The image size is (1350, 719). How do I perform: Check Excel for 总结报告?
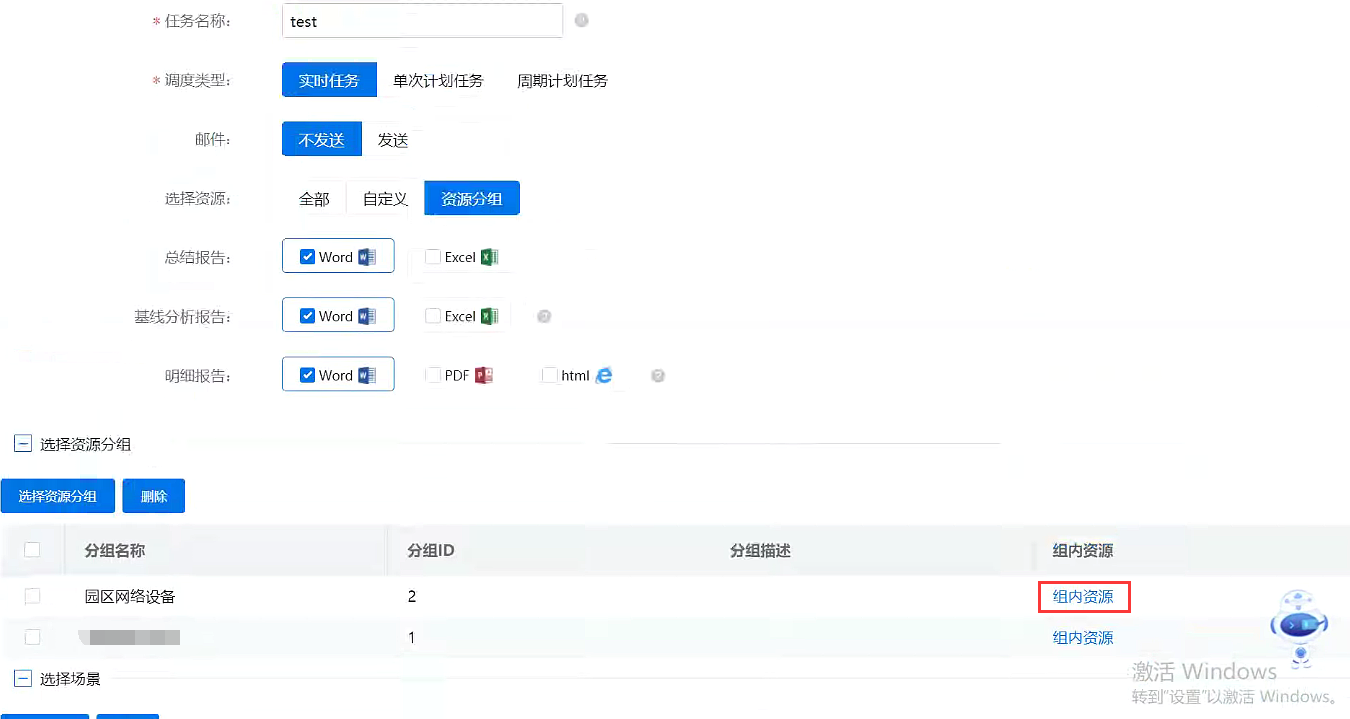433,257
